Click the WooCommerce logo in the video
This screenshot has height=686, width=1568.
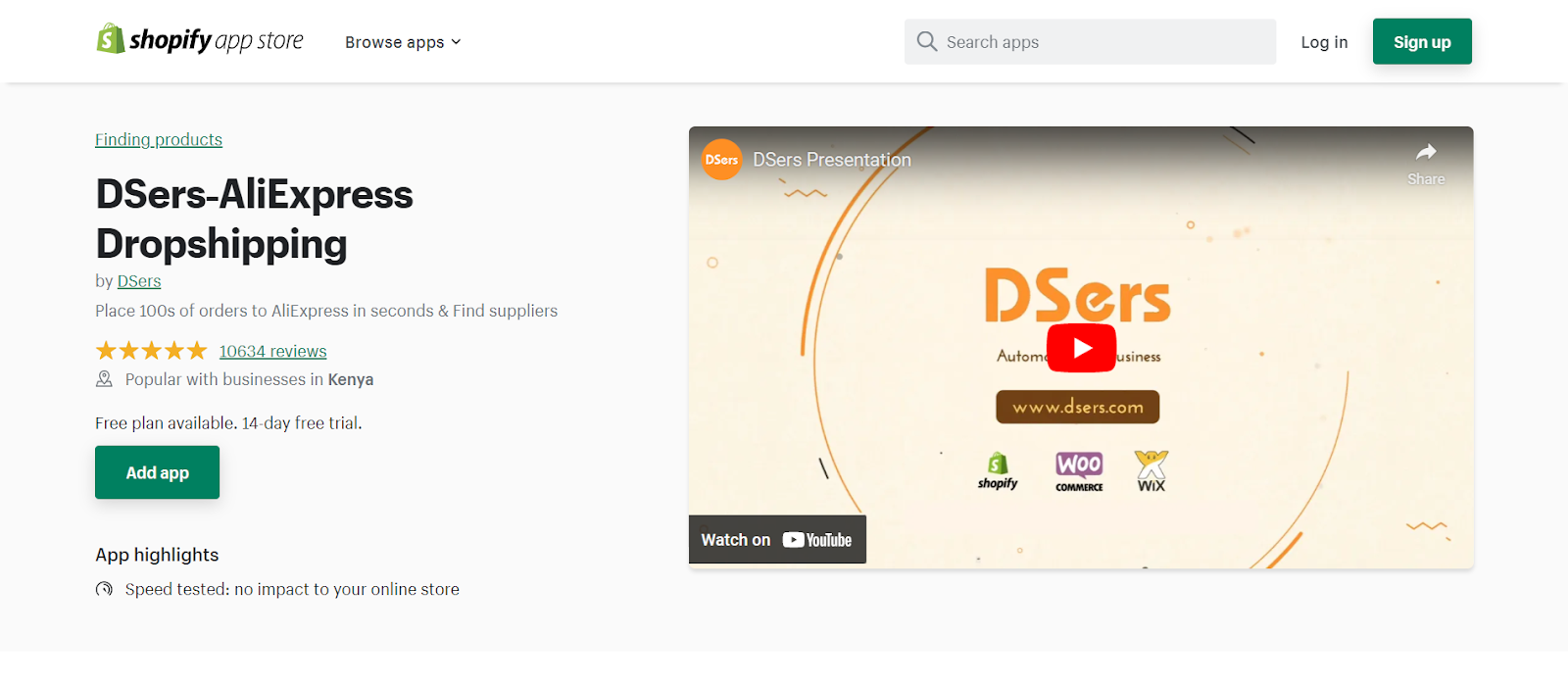[1079, 471]
